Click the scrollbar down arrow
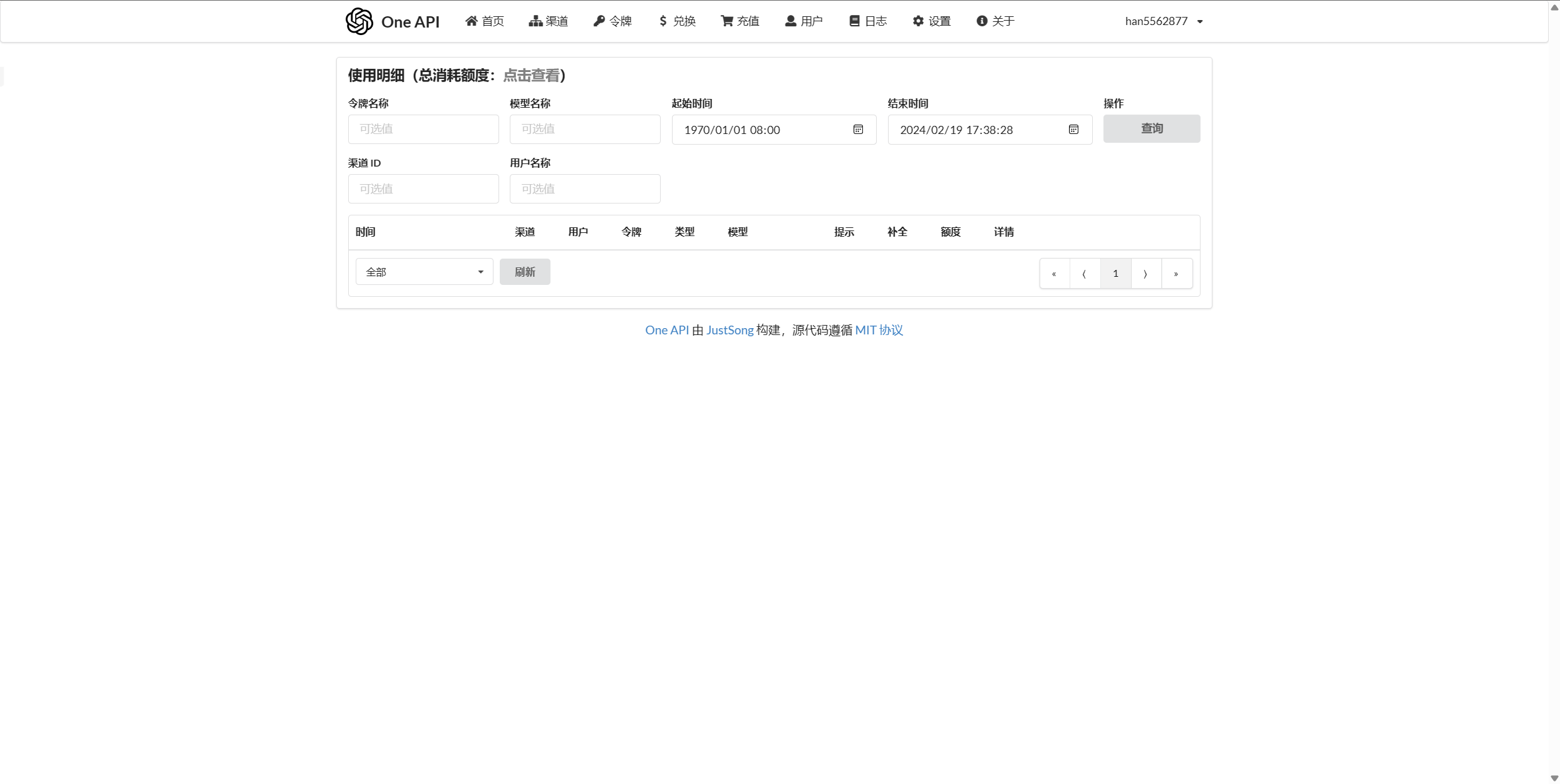This screenshot has height=784, width=1560. click(1554, 778)
